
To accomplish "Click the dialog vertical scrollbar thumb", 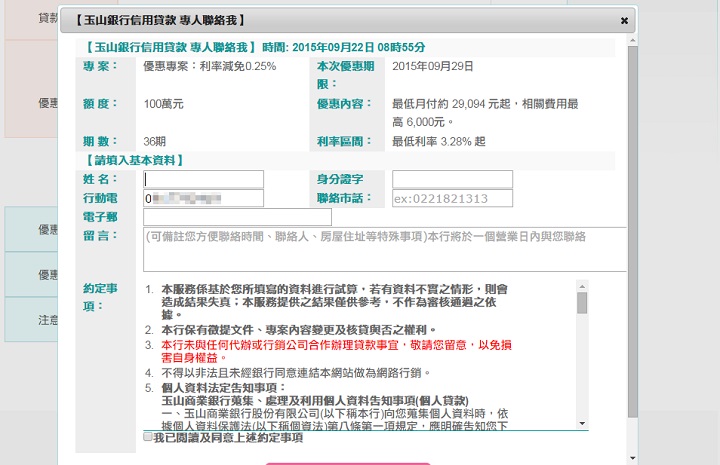I will (633, 232).
